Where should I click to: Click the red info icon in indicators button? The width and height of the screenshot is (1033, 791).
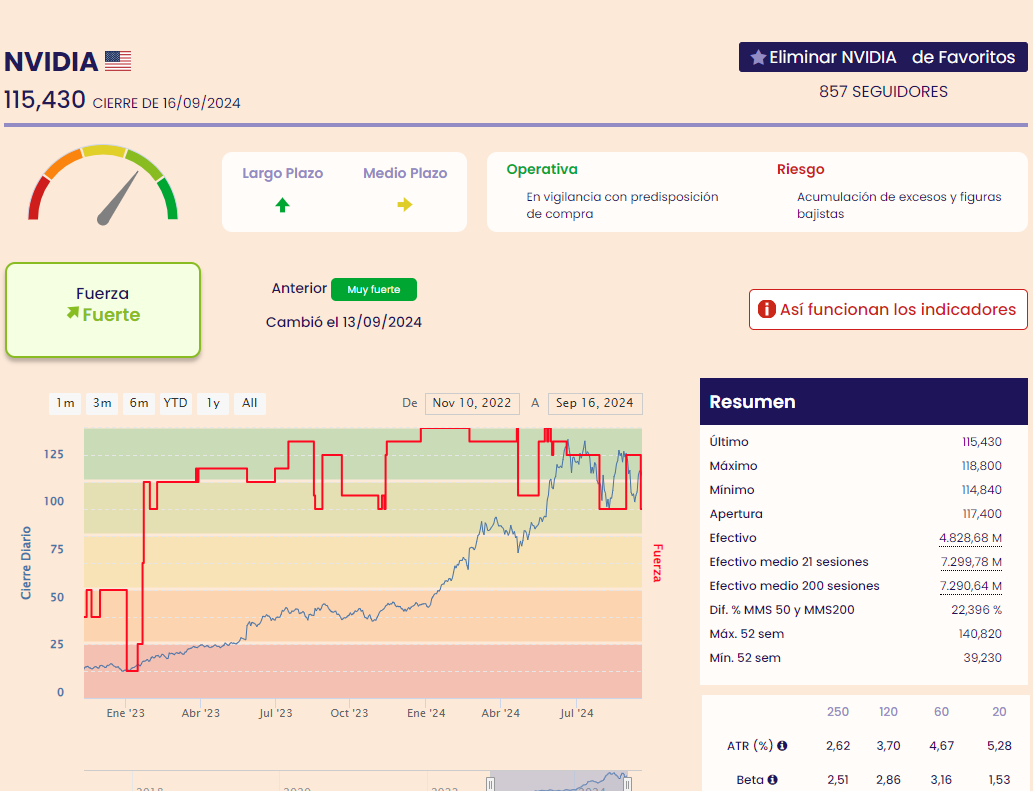(767, 309)
